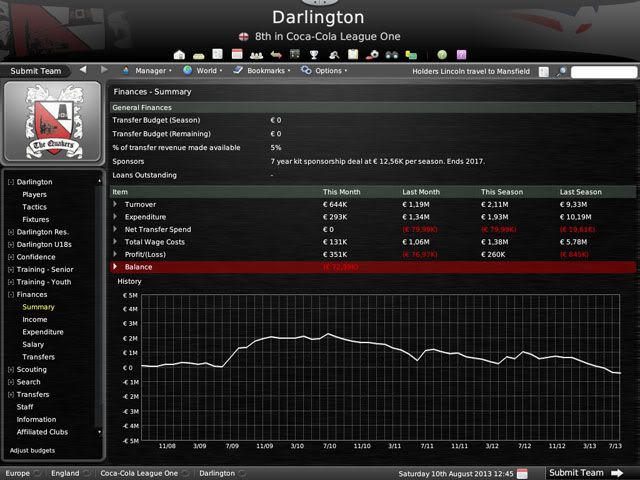Expand the Darlington U18s tree node
Screen dimensions: 640x480
click(x=11, y=245)
